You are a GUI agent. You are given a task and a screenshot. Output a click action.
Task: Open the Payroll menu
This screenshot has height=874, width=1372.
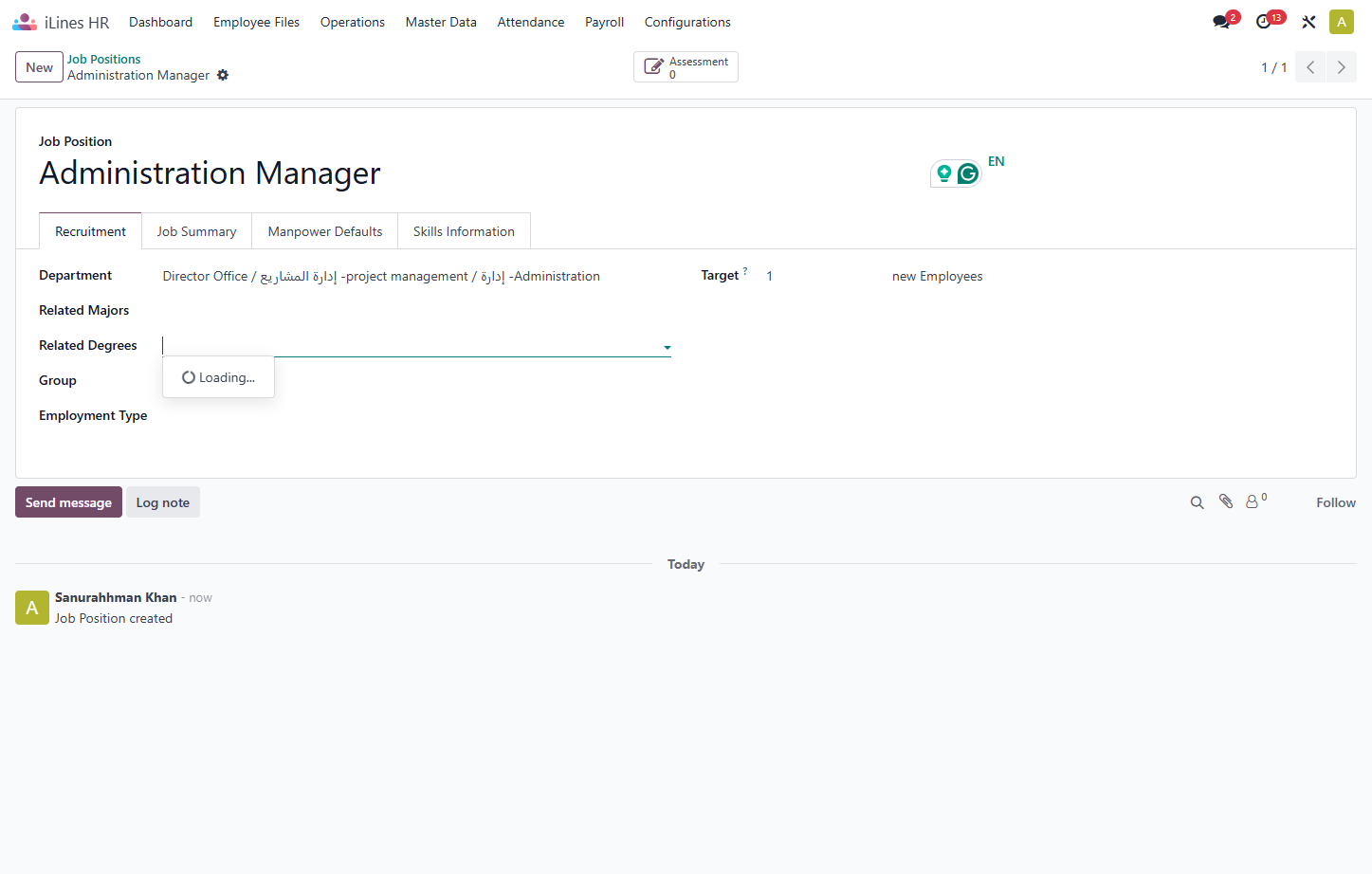pos(604,22)
